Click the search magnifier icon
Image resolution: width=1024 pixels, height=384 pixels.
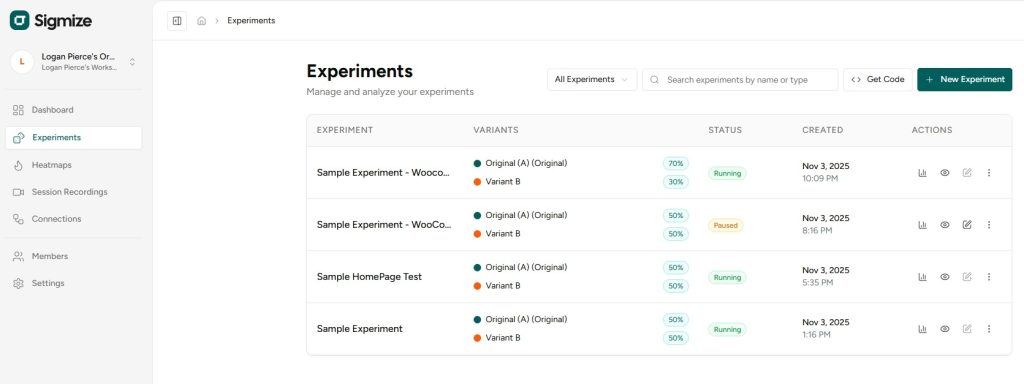point(655,80)
